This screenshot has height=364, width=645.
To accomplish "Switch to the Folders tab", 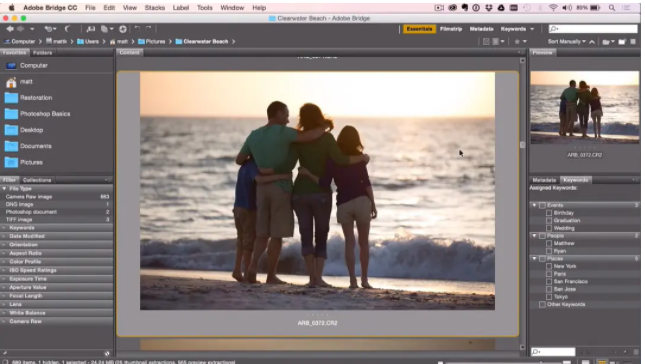I will point(42,53).
